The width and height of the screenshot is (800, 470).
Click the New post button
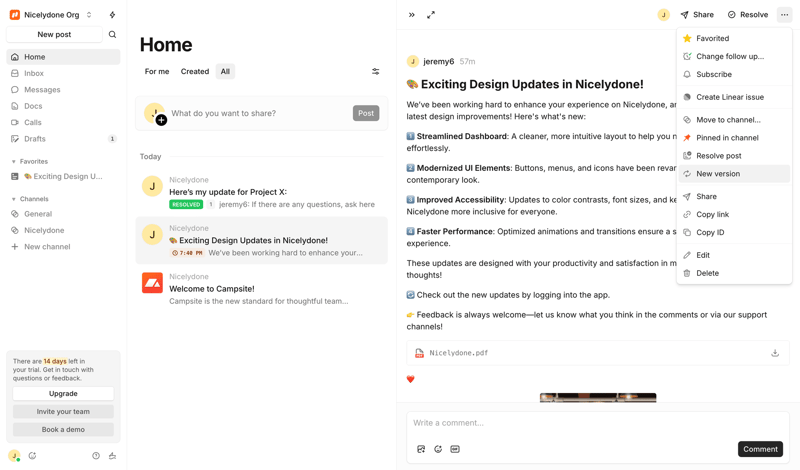tap(54, 34)
